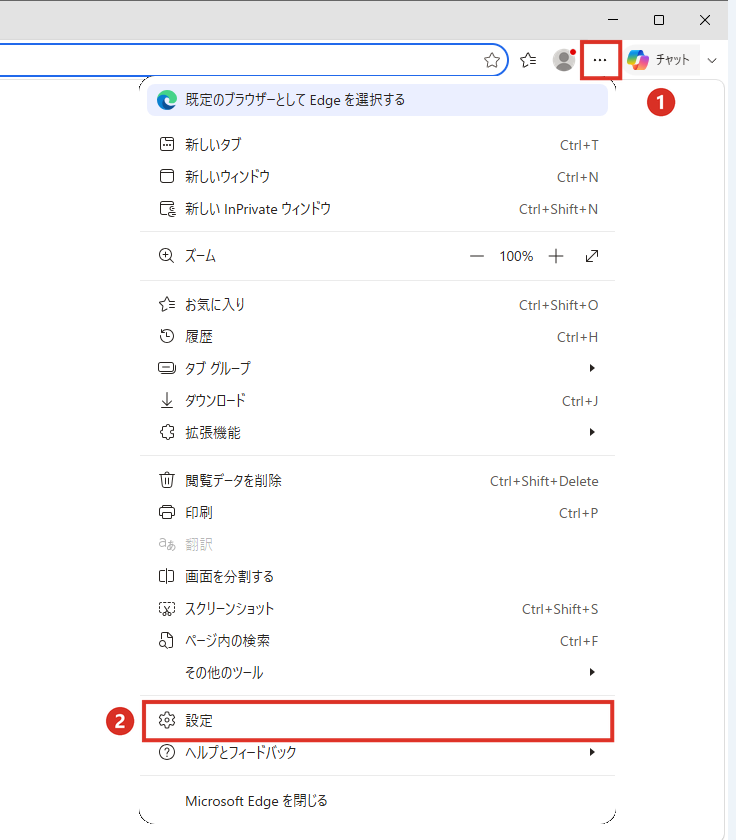Open 設定 menu item

coord(378,721)
